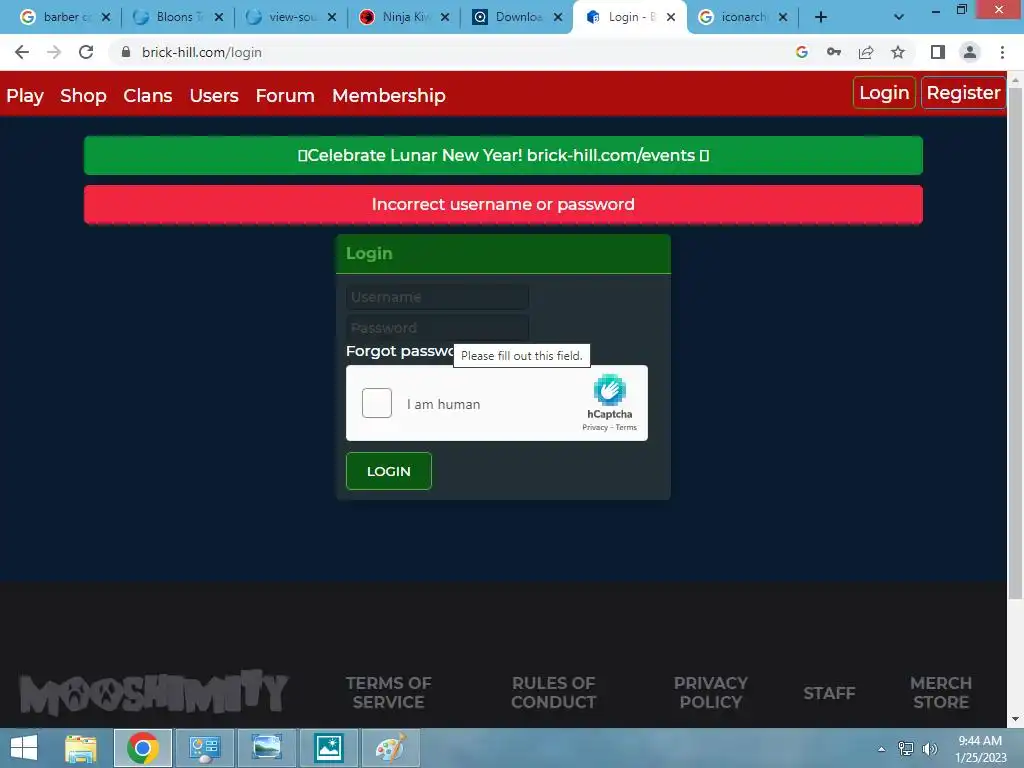This screenshot has height=768, width=1024.
Task: Open hCaptcha Terms link
Action: [626, 428]
